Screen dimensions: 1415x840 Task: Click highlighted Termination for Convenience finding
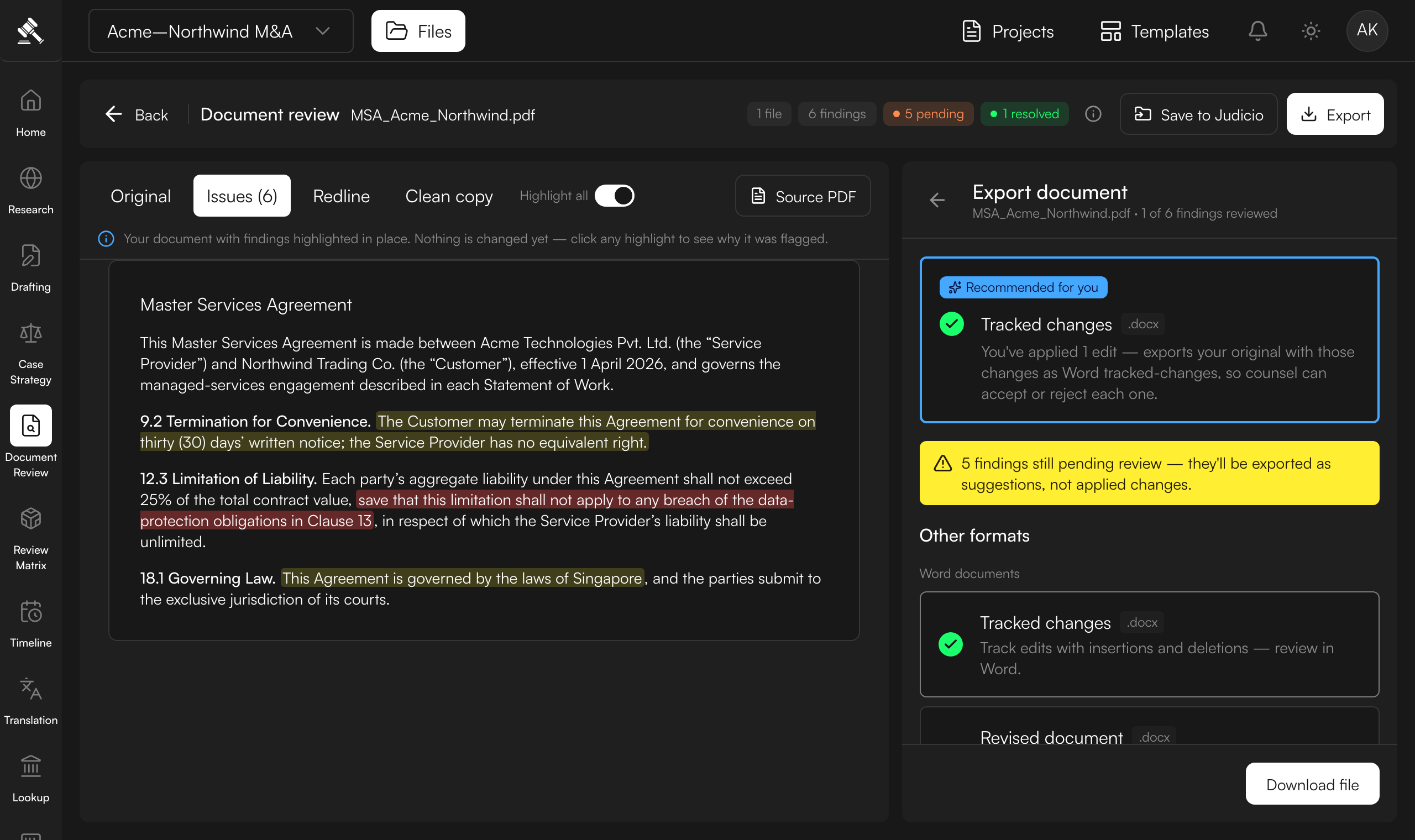(x=478, y=432)
